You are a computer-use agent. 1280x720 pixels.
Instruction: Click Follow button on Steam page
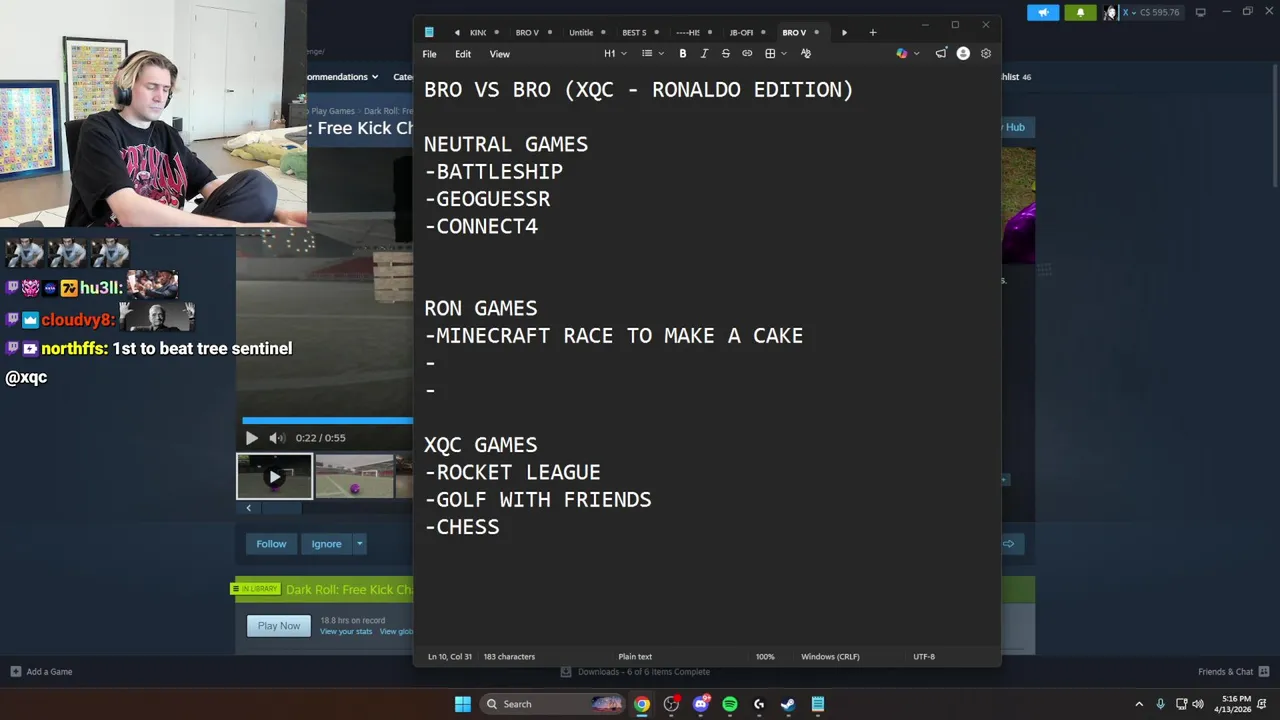click(x=271, y=544)
